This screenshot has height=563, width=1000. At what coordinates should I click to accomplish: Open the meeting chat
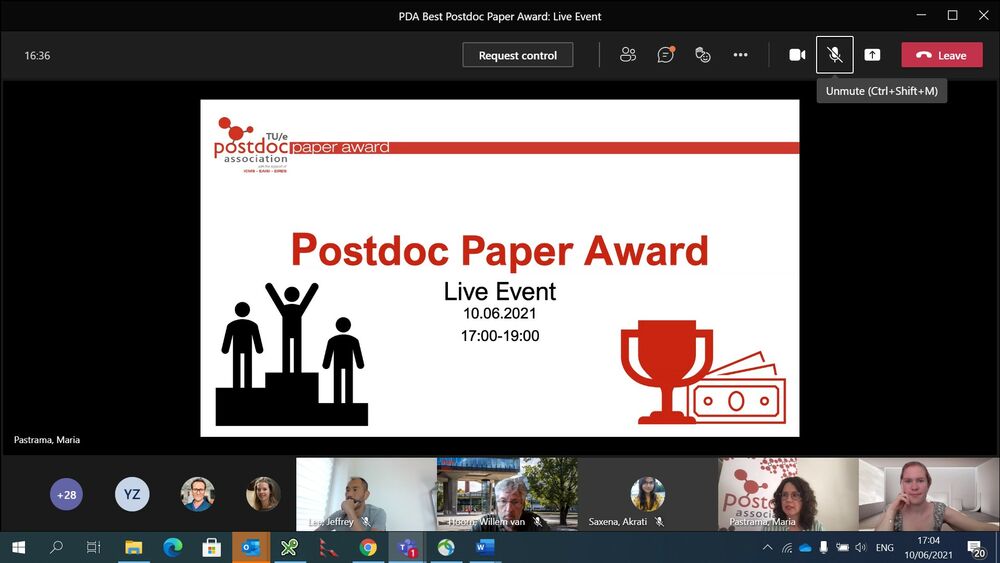665,55
